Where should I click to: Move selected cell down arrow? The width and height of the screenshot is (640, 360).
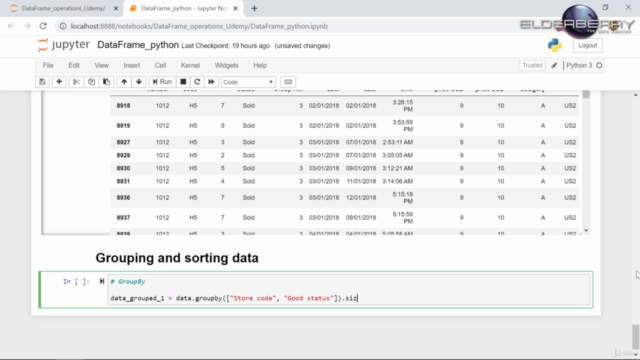click(x=139, y=82)
